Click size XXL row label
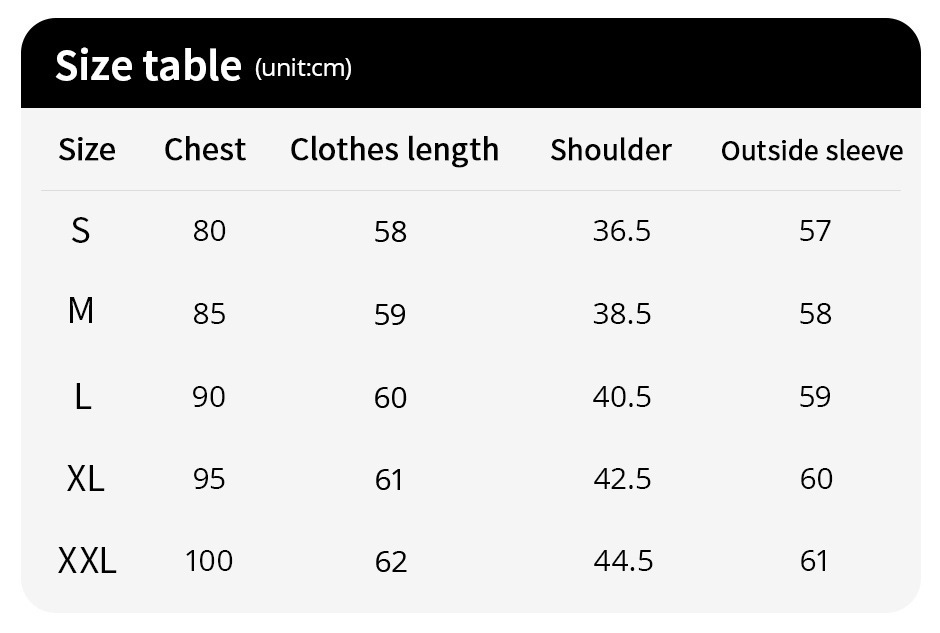The image size is (940, 633). [87, 562]
